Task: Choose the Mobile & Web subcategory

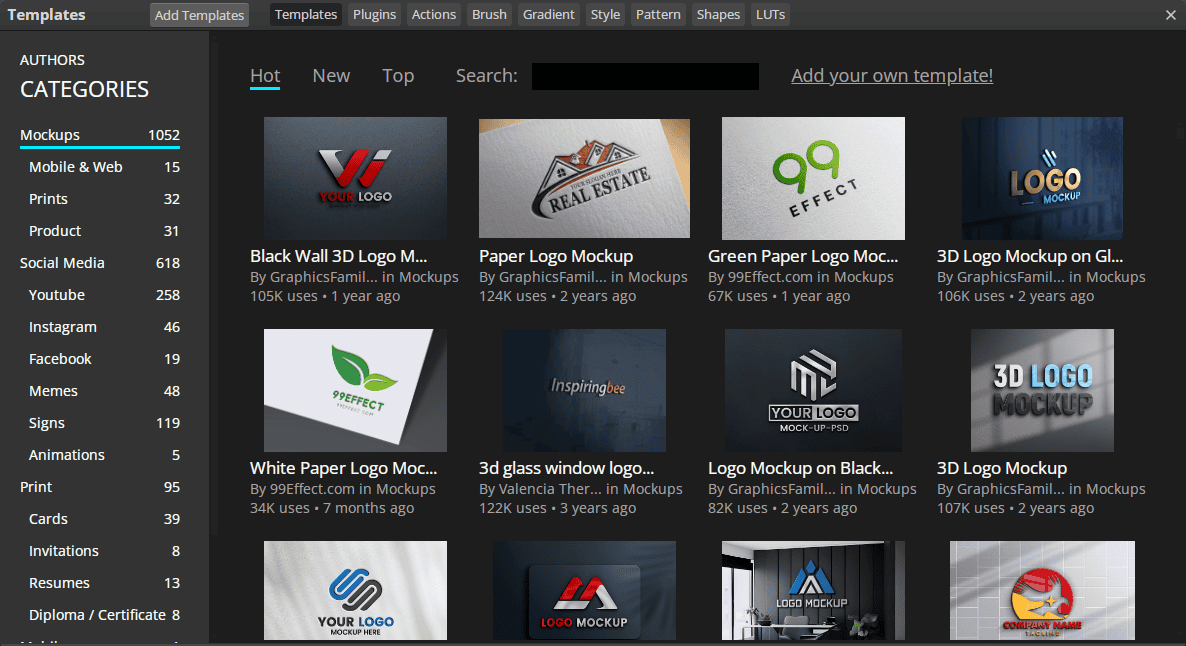Action: click(104, 167)
